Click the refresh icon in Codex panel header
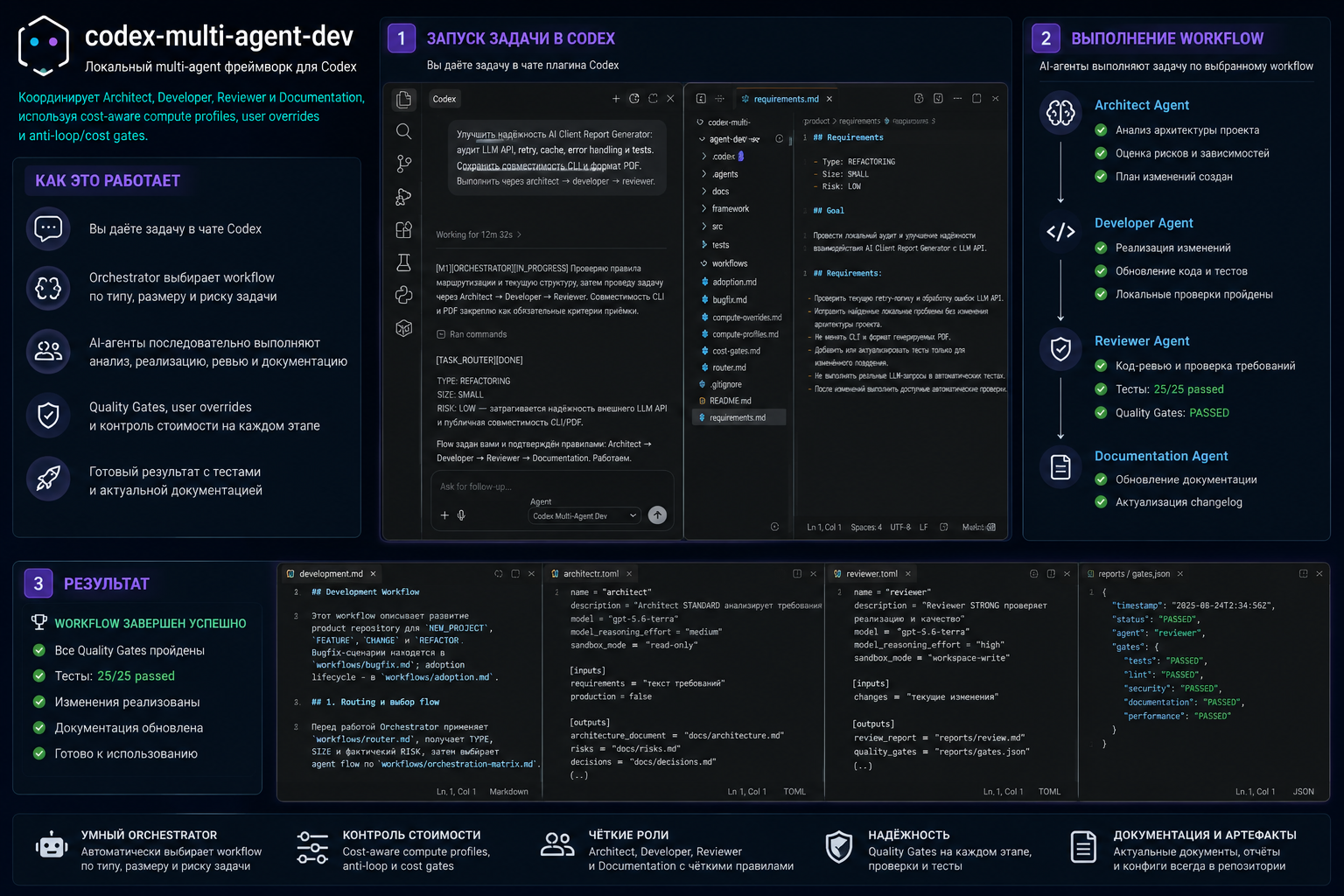The width and height of the screenshot is (1344, 896). 653,99
